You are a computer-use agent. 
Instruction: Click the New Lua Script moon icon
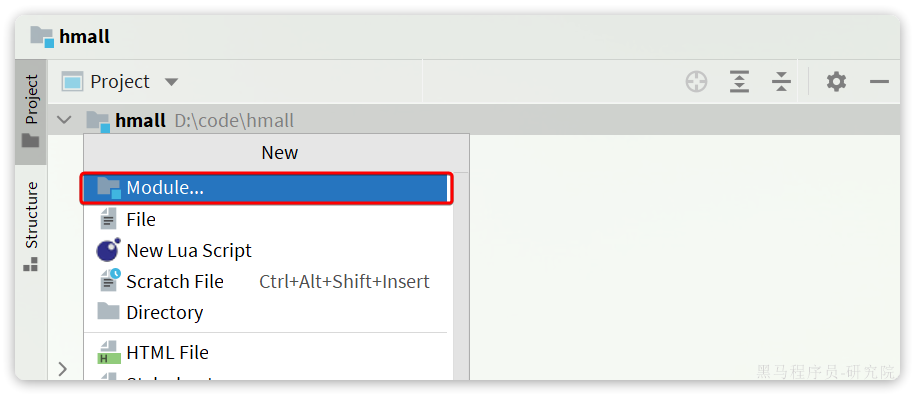[x=108, y=250]
